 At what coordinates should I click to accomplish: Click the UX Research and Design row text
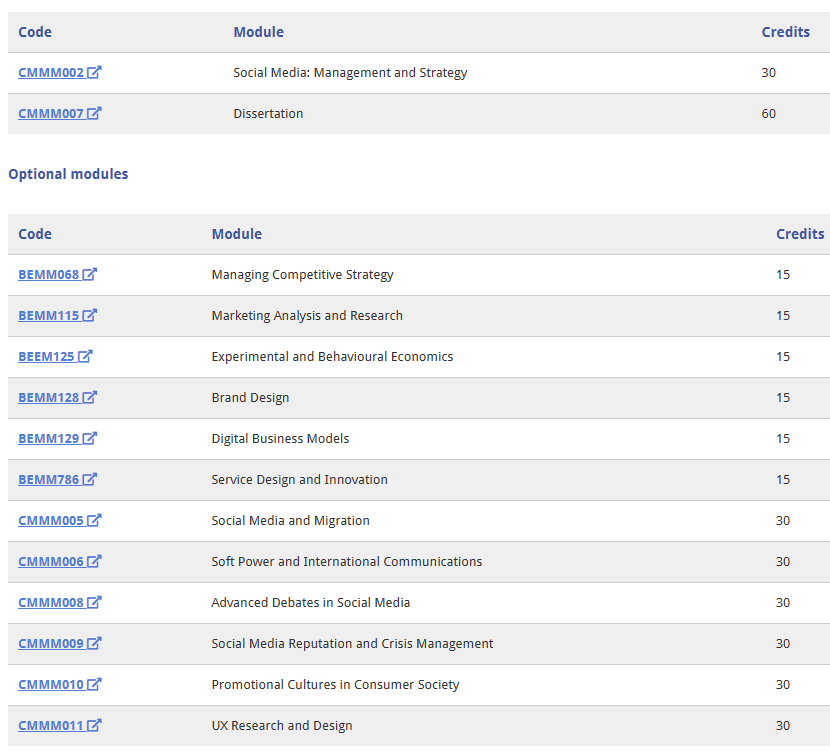pos(282,726)
